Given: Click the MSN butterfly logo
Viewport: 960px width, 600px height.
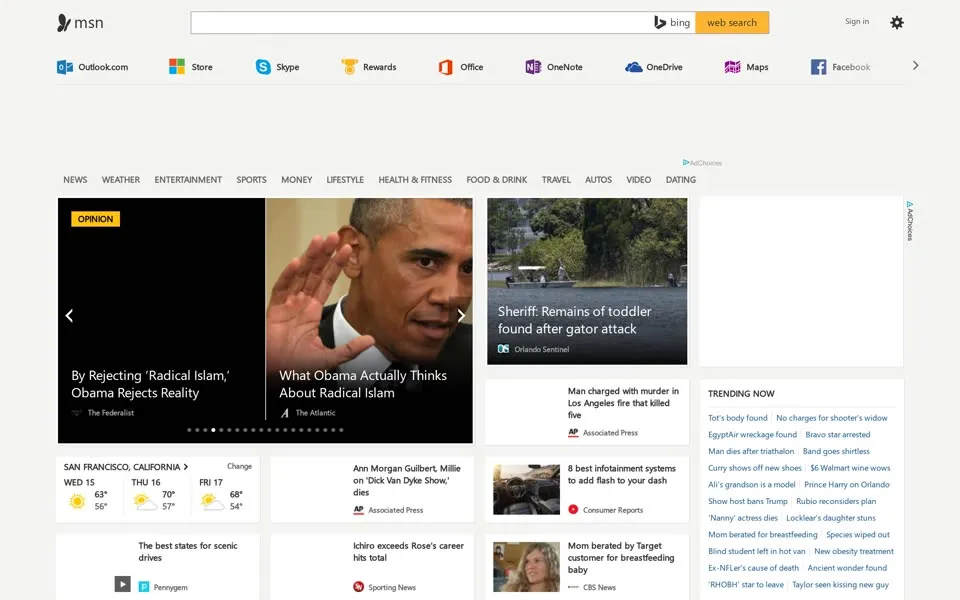Looking at the screenshot, I should [64, 23].
